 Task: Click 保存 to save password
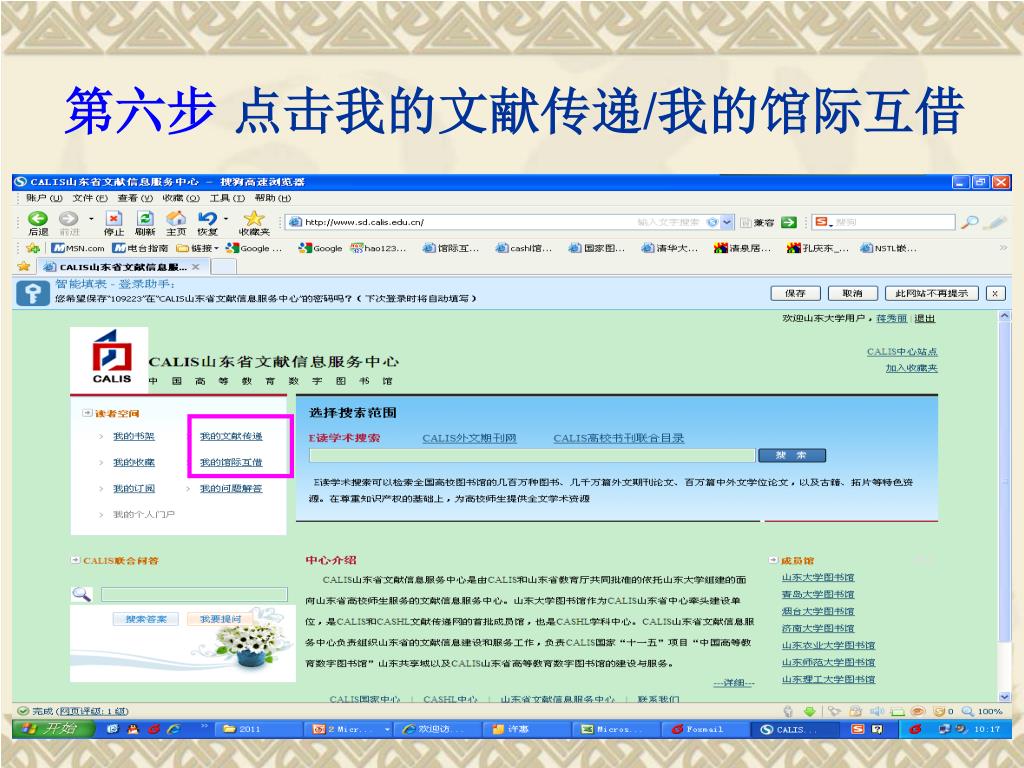click(x=795, y=293)
